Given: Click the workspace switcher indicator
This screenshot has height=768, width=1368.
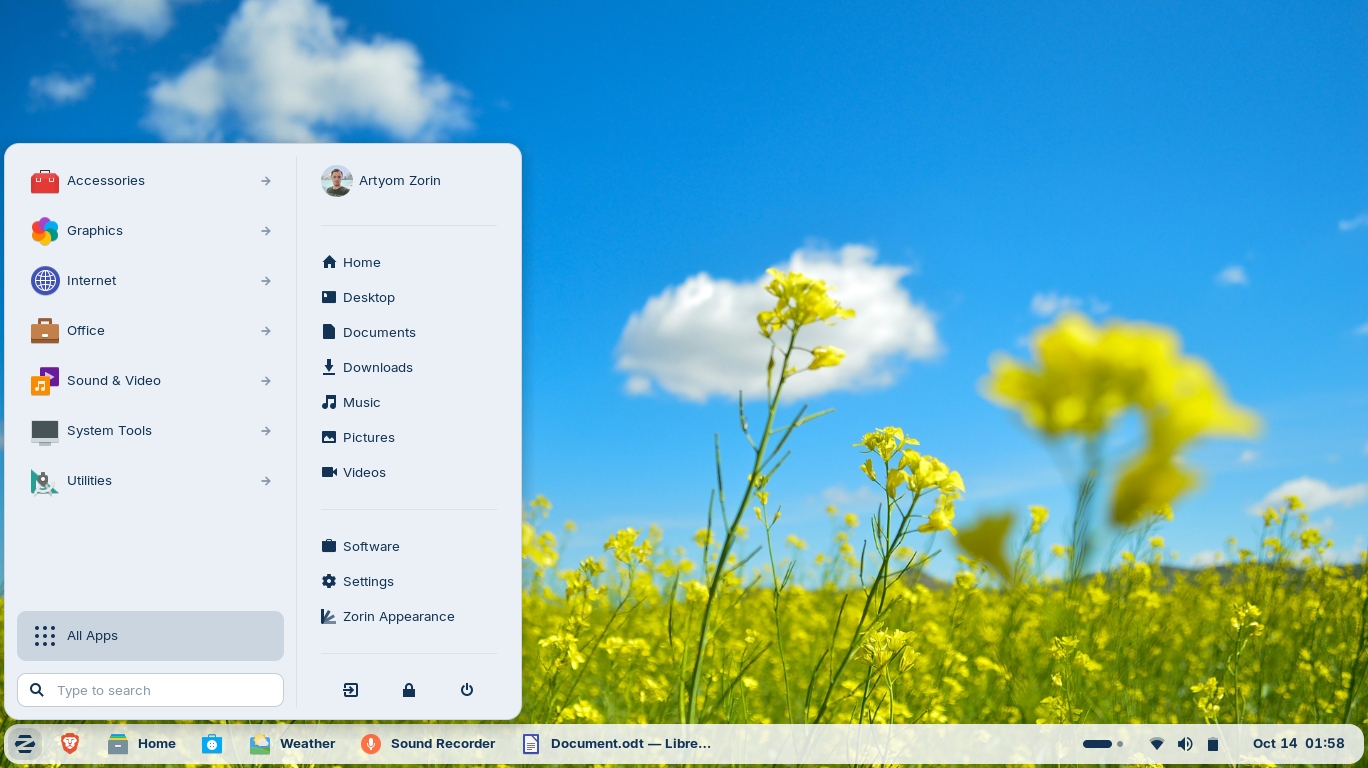Looking at the screenshot, I should [1103, 743].
